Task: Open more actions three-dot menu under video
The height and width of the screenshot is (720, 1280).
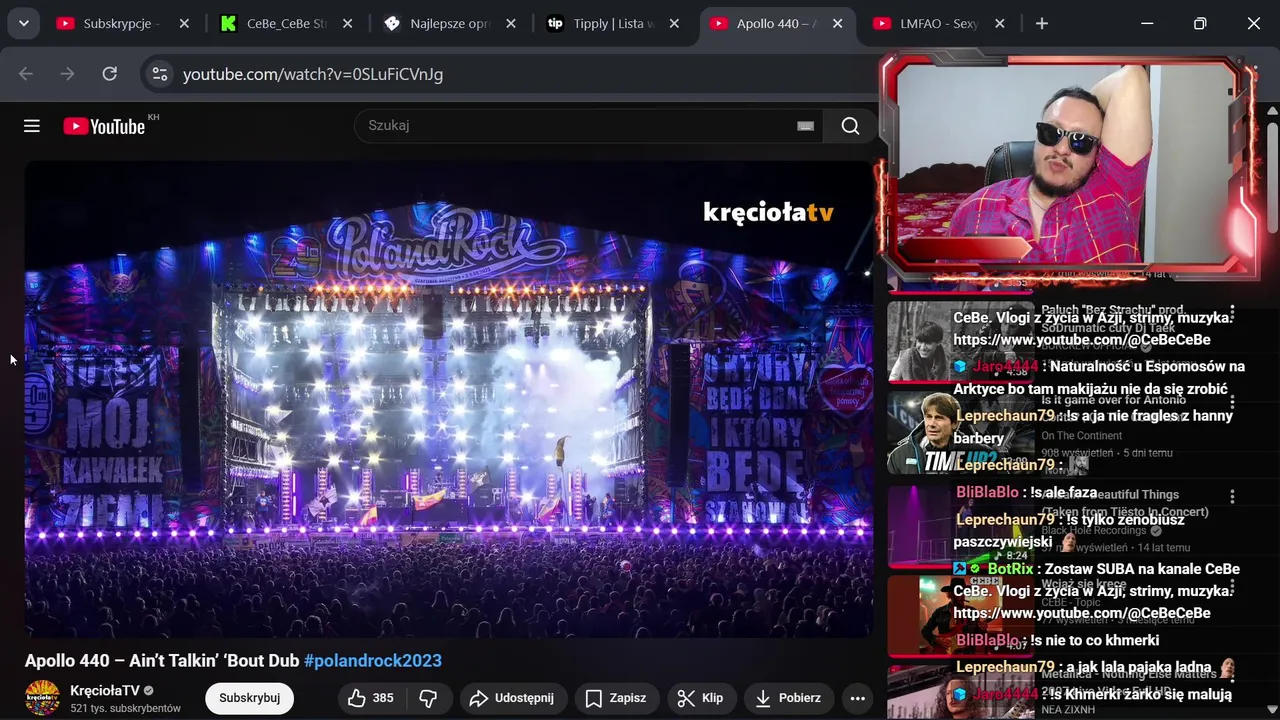Action: click(857, 698)
